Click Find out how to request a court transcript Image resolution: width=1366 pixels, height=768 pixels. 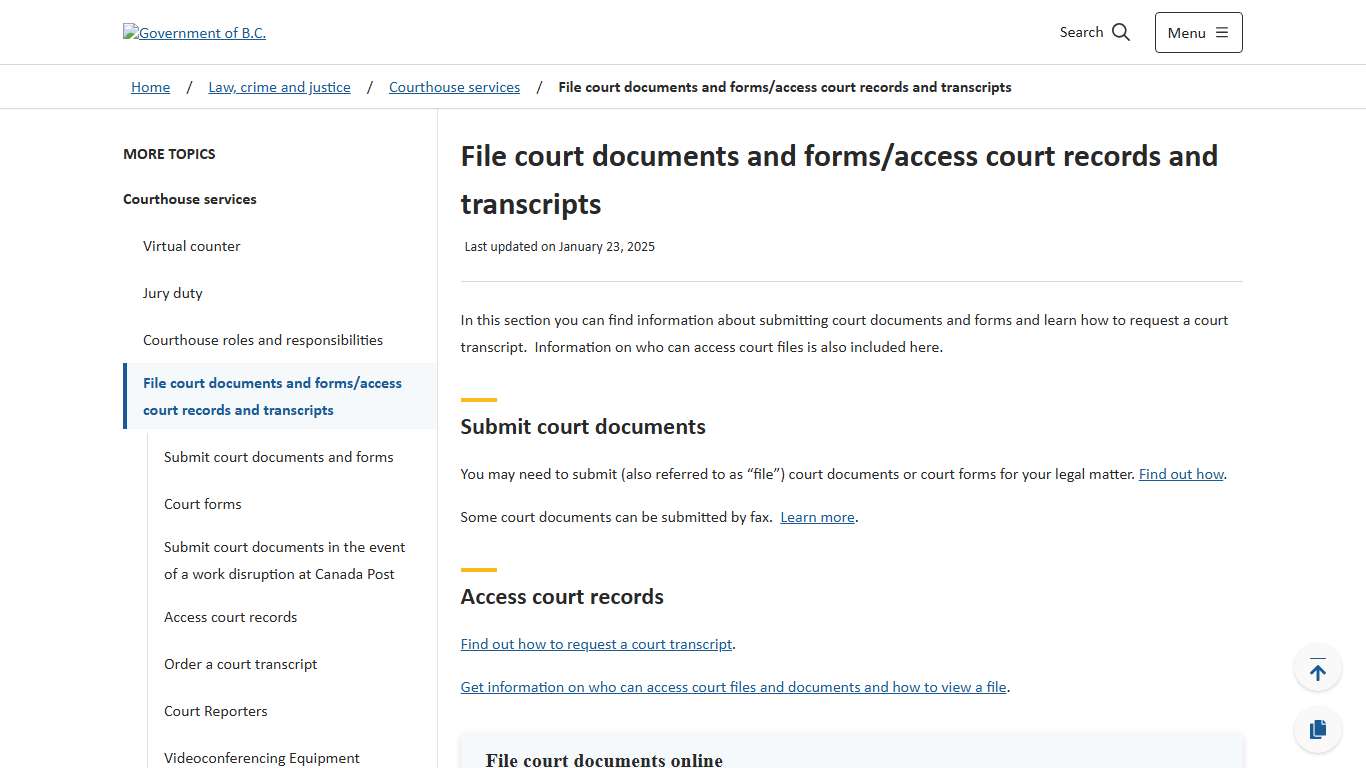(596, 644)
